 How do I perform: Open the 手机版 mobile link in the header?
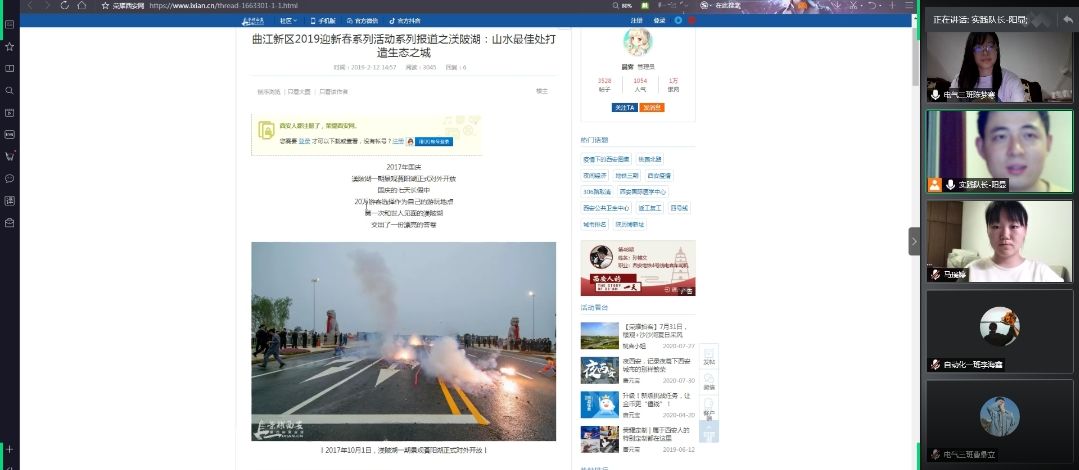tap(323, 21)
